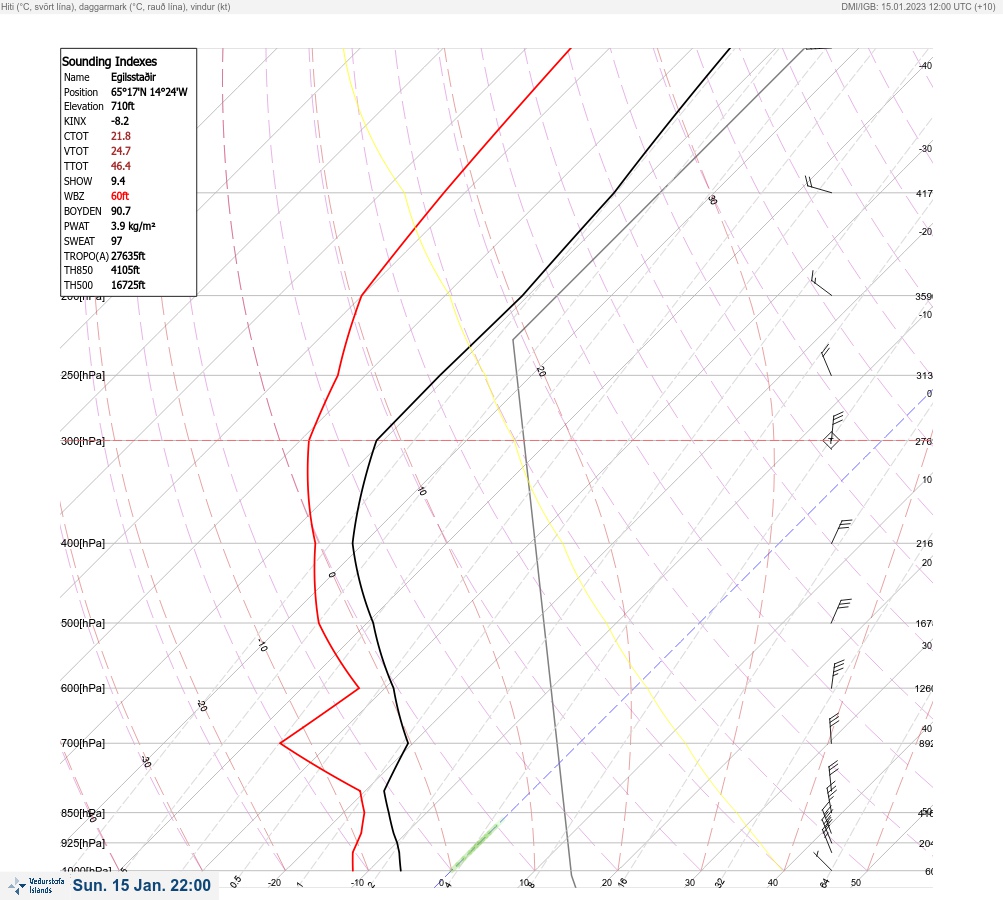Select the wind barb at 250 hPa level
The width and height of the screenshot is (1003, 900).
coord(826,360)
